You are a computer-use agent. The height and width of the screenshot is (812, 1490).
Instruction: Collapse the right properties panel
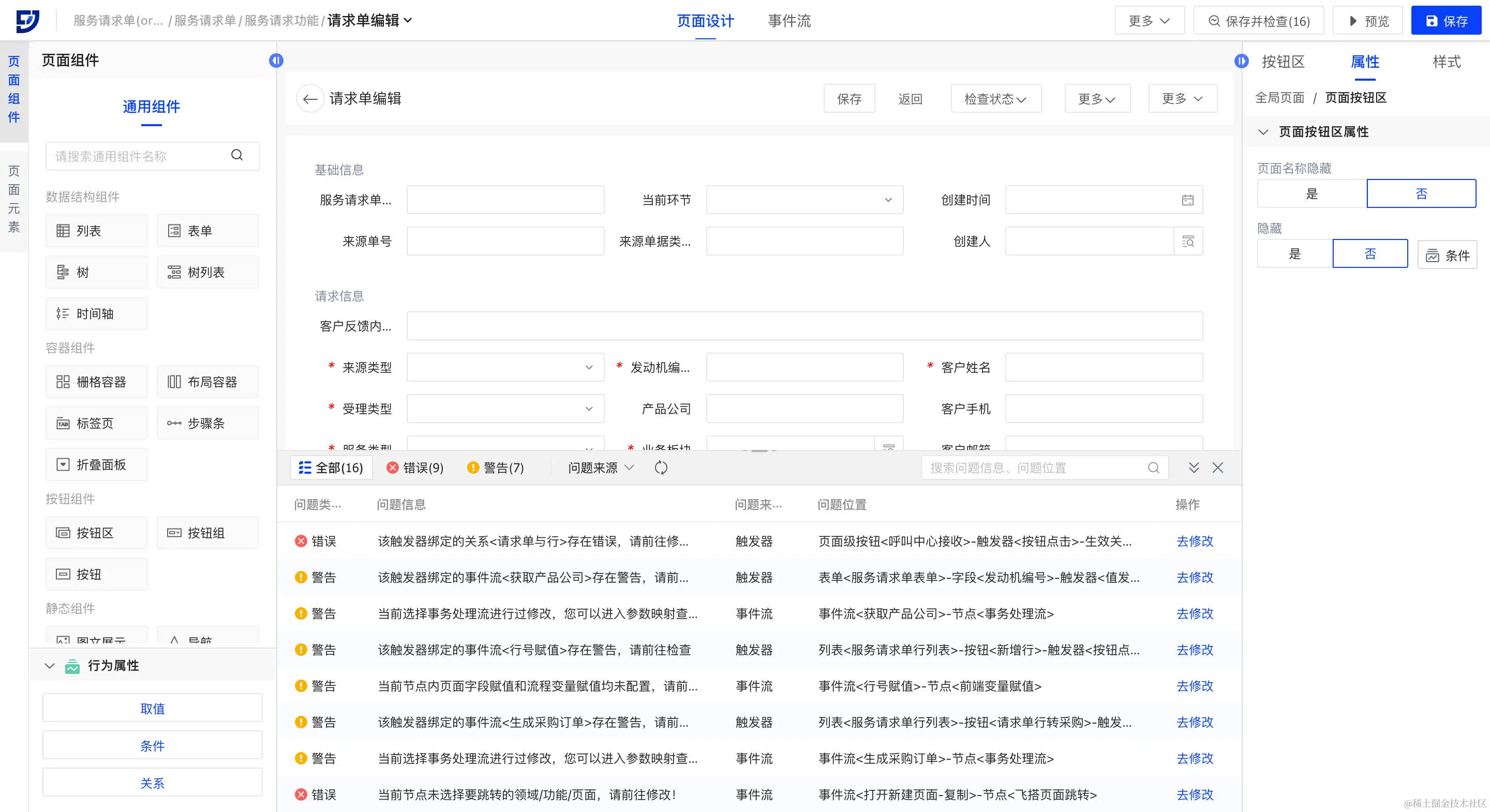[1241, 62]
